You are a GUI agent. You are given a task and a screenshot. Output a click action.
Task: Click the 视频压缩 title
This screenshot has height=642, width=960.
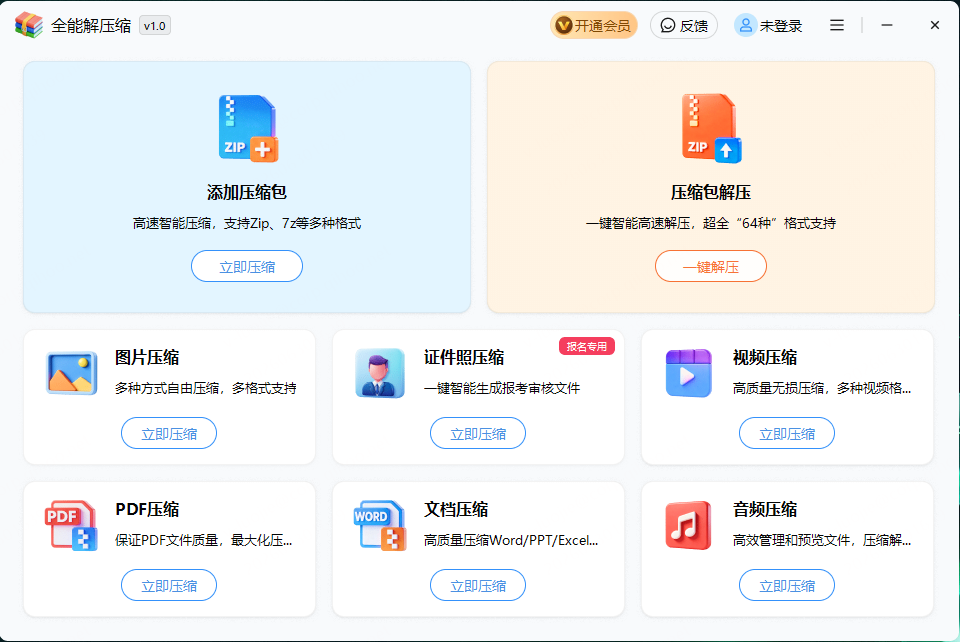click(x=765, y=357)
